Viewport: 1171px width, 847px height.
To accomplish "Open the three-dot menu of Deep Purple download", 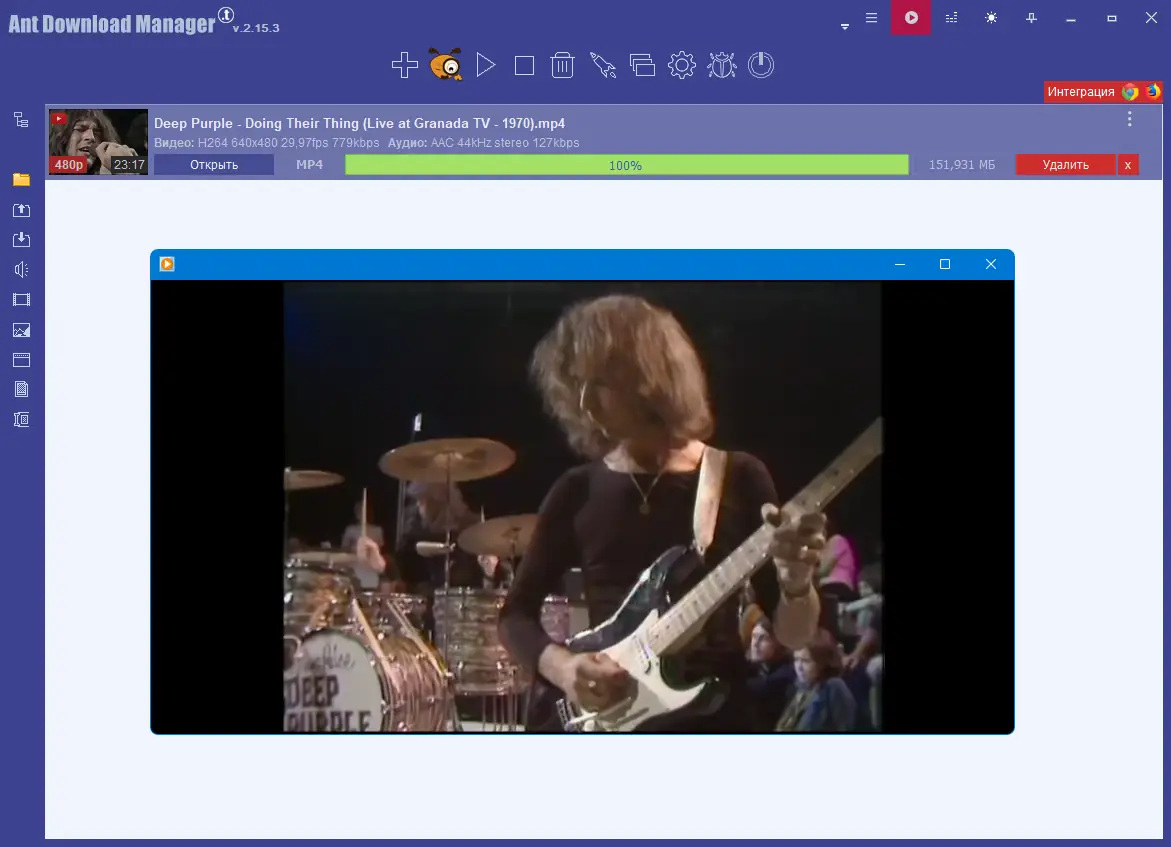I will click(x=1129, y=119).
